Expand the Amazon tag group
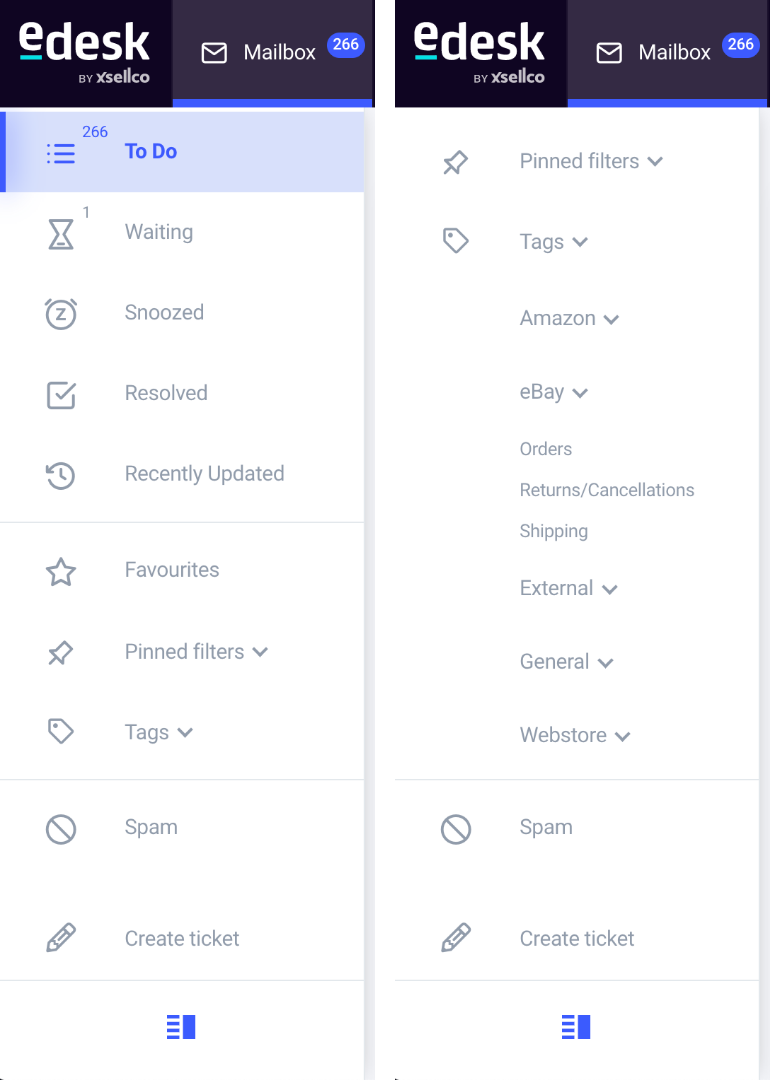 tap(570, 318)
